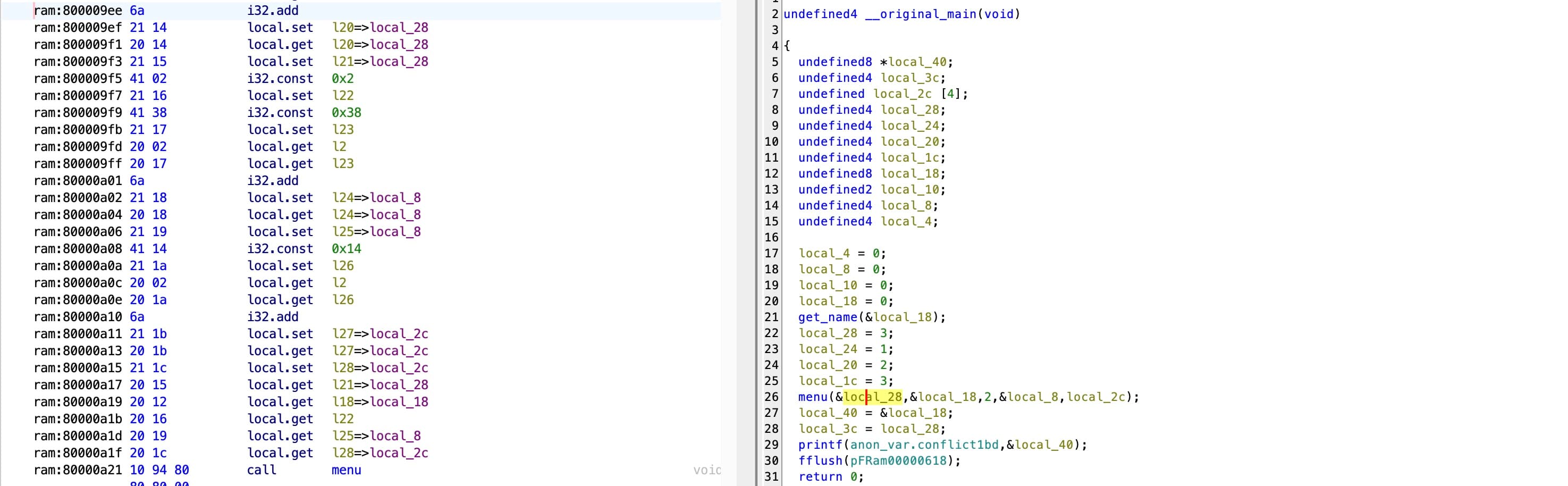
Task: Click local_2c array declaration on line 7
Action: (x=901, y=94)
